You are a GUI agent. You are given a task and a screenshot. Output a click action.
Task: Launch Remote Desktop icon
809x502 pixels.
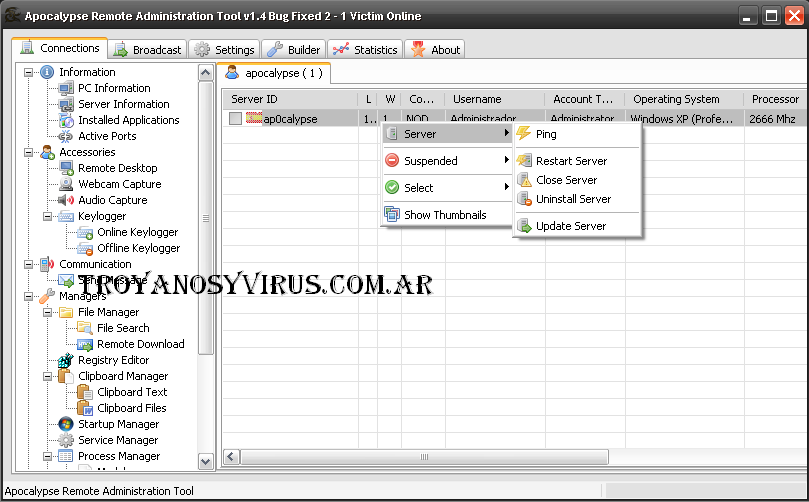click(x=66, y=168)
